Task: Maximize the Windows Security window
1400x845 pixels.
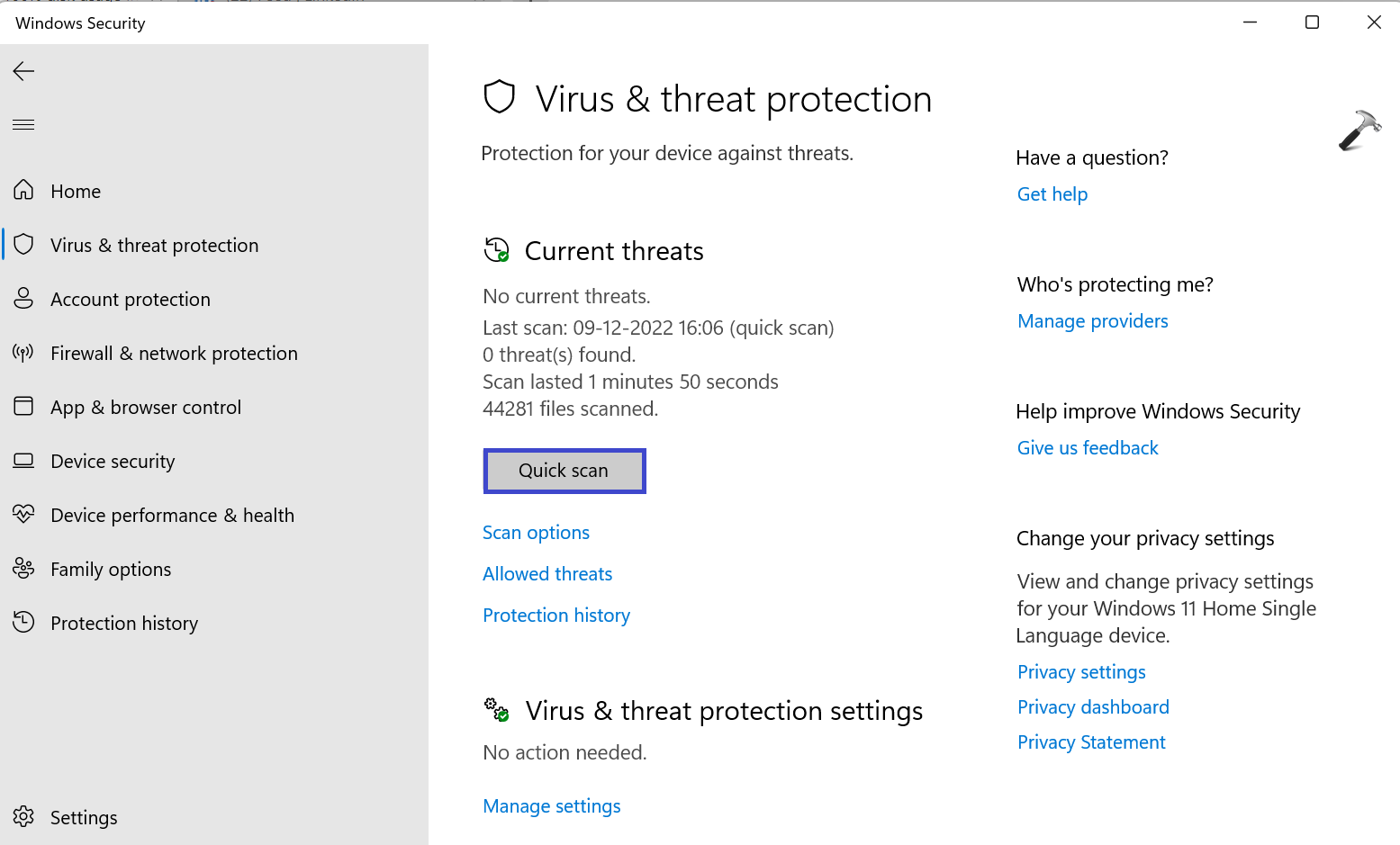Action: [x=1312, y=22]
